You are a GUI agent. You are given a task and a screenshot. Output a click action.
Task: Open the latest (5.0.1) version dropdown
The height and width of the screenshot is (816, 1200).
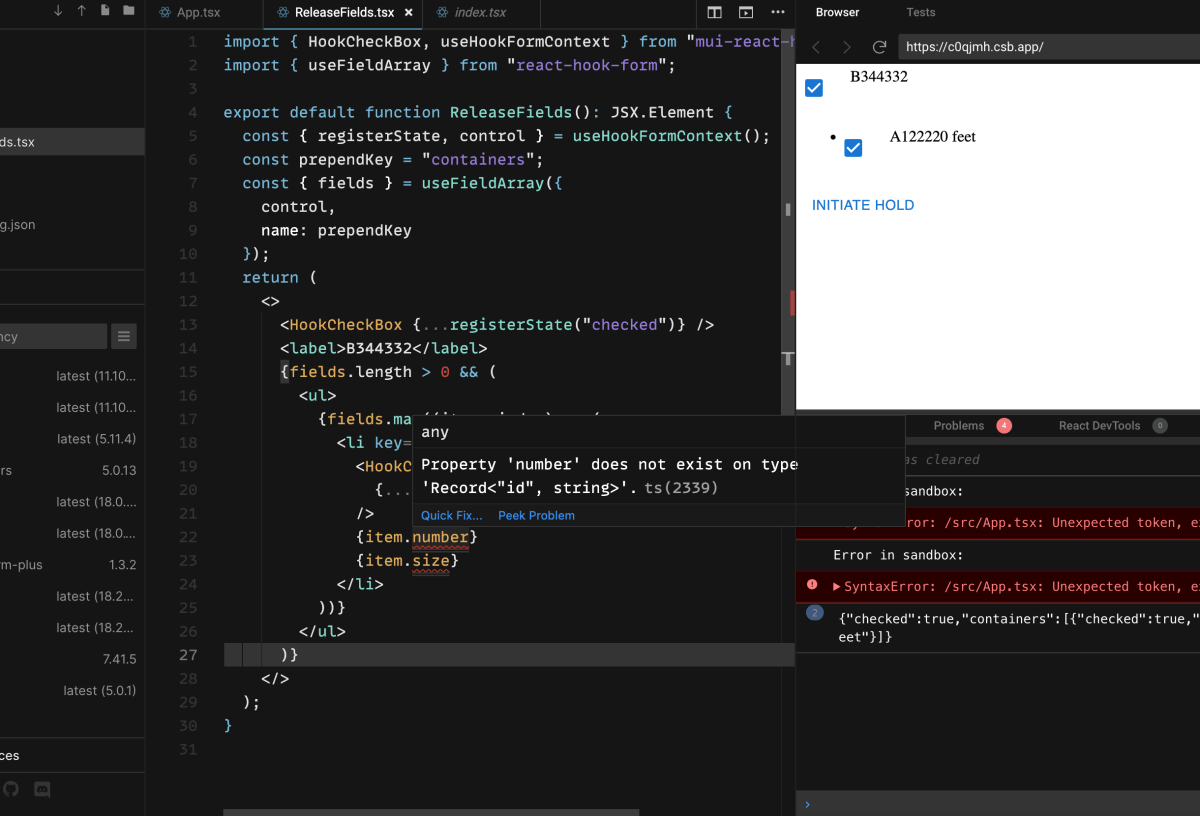(x=99, y=690)
